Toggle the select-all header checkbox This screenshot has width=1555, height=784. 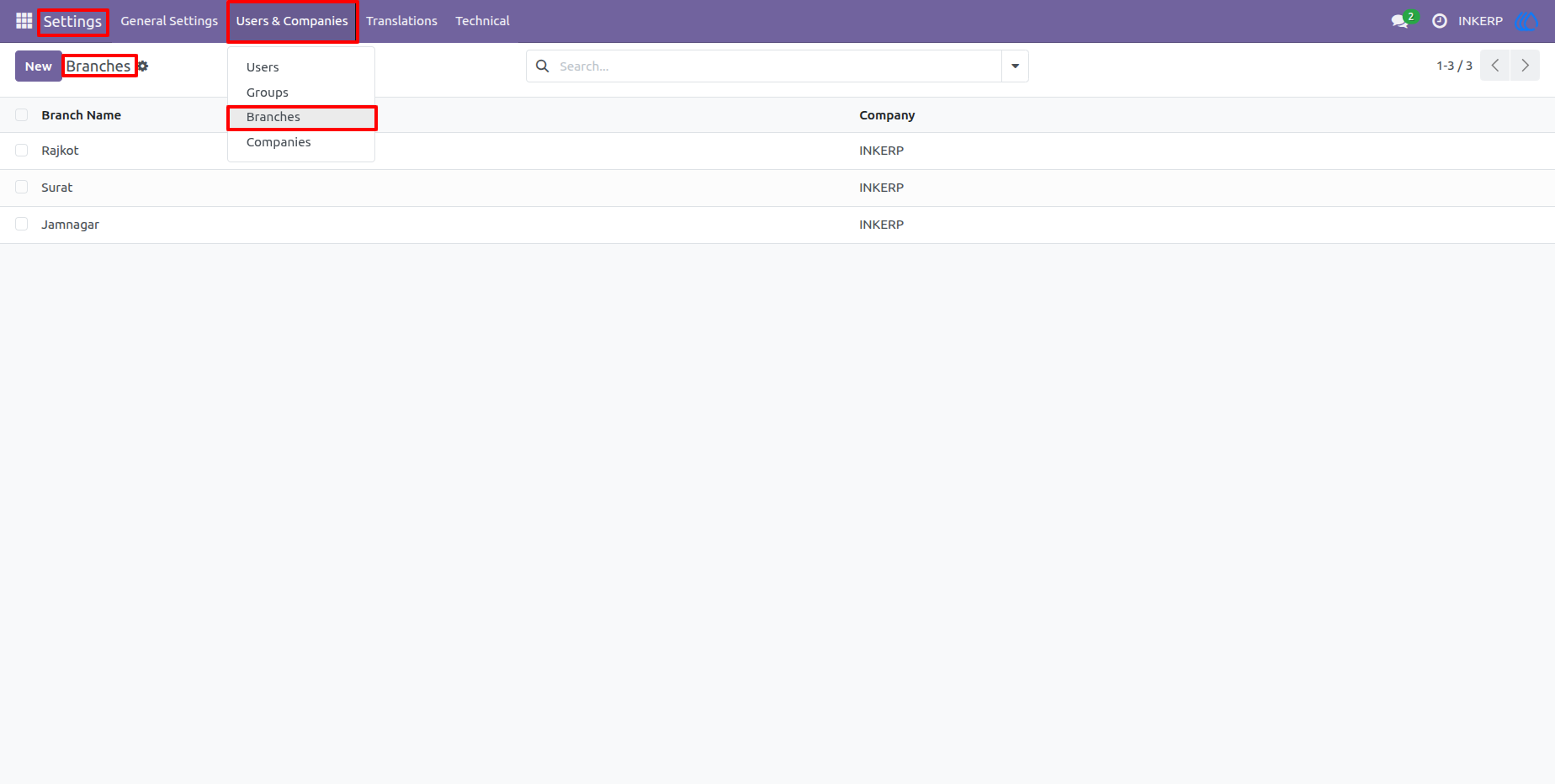22,115
